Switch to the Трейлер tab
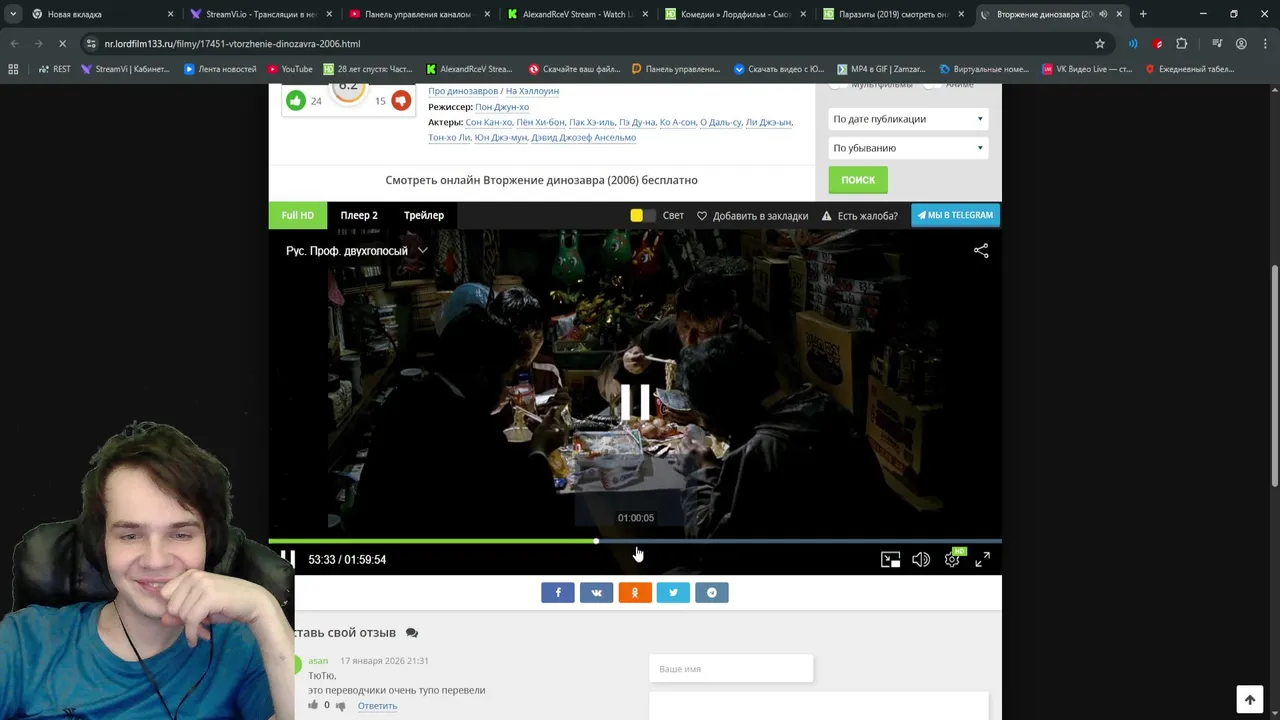Screen dimensions: 1280x720 pyautogui.click(x=424, y=215)
